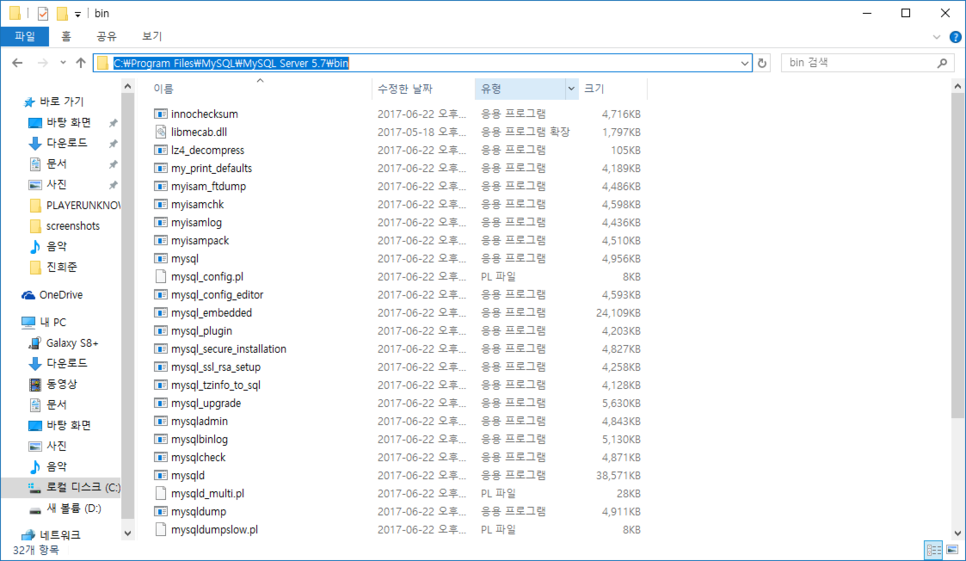Image resolution: width=966 pixels, height=561 pixels.
Task: Open the 파일 ribbon tab
Action: tap(25, 36)
